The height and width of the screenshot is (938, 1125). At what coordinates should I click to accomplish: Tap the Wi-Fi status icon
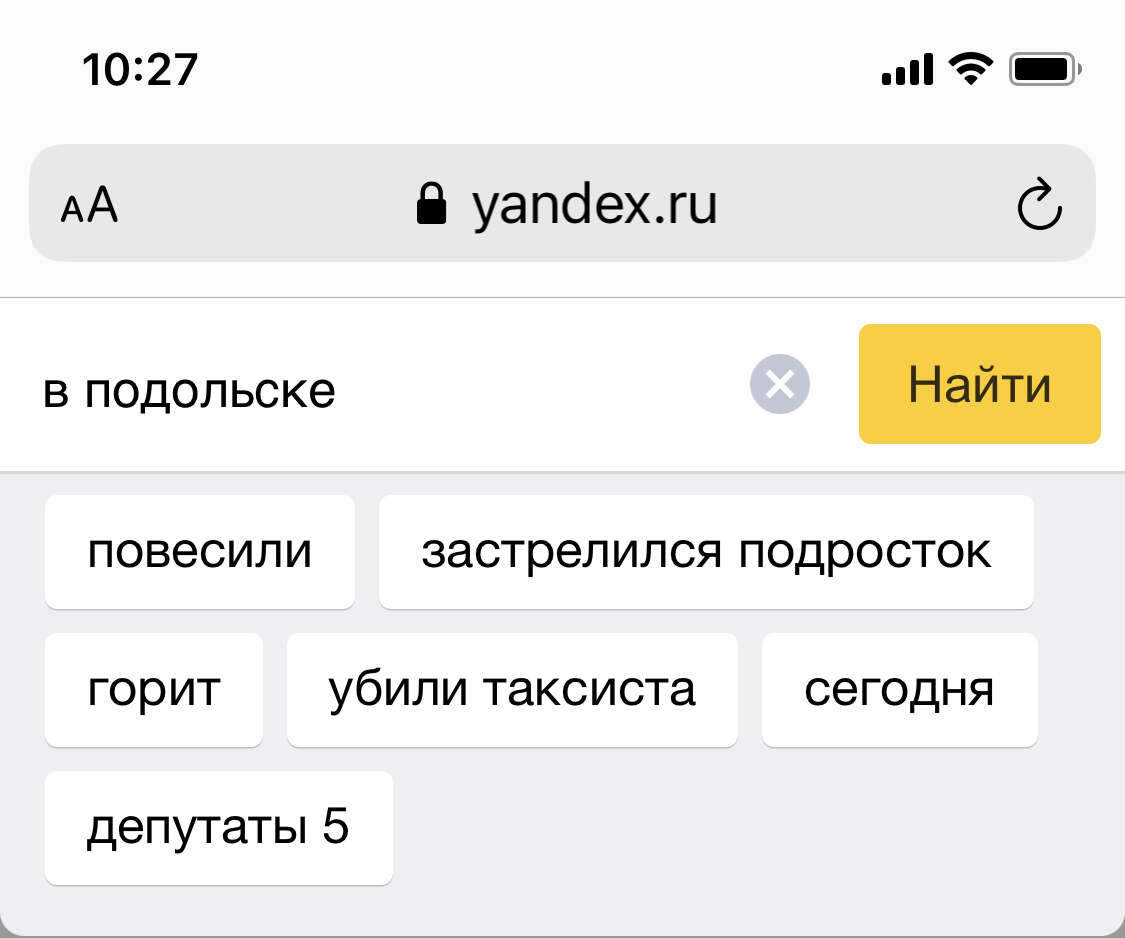pyautogui.click(x=971, y=70)
